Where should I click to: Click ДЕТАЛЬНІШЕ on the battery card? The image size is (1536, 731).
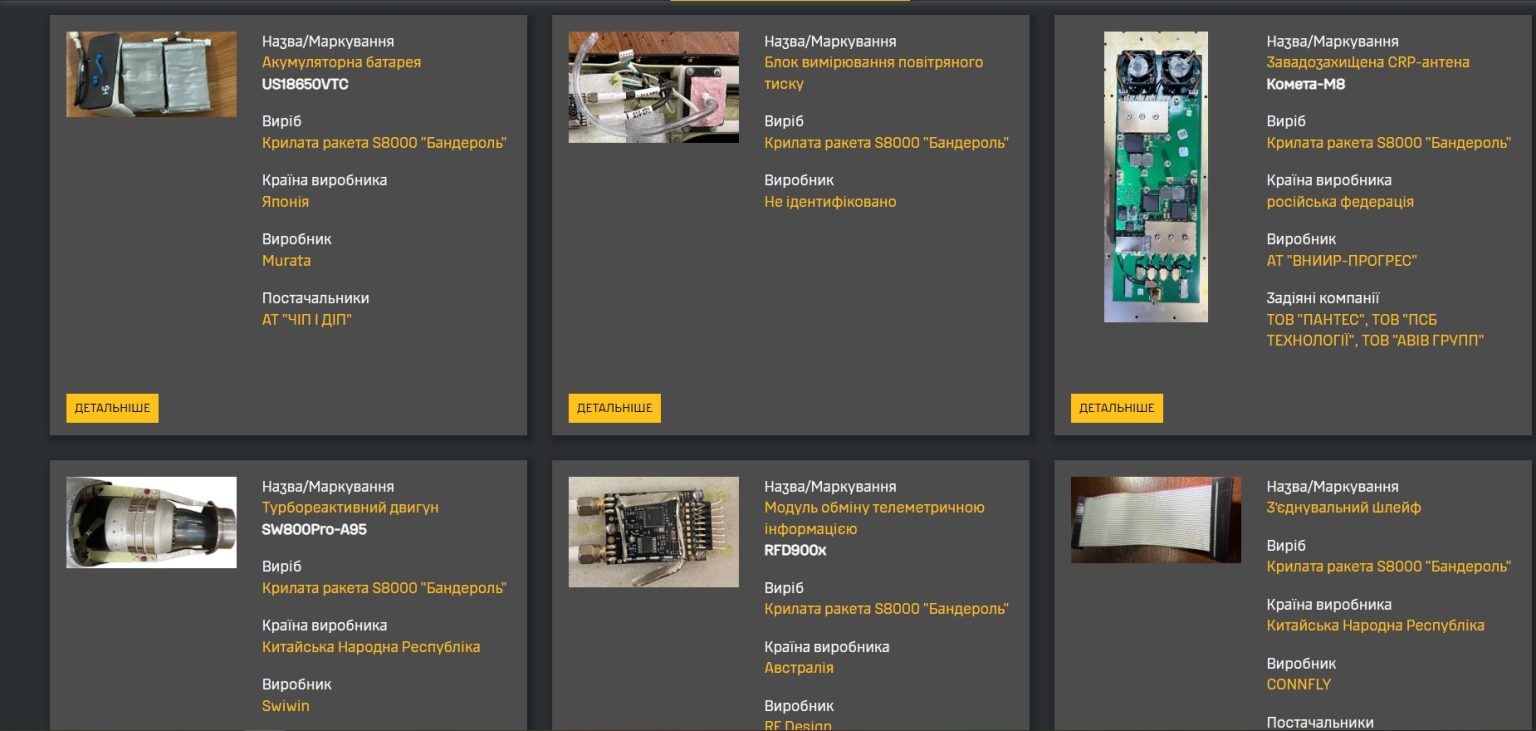click(x=112, y=408)
